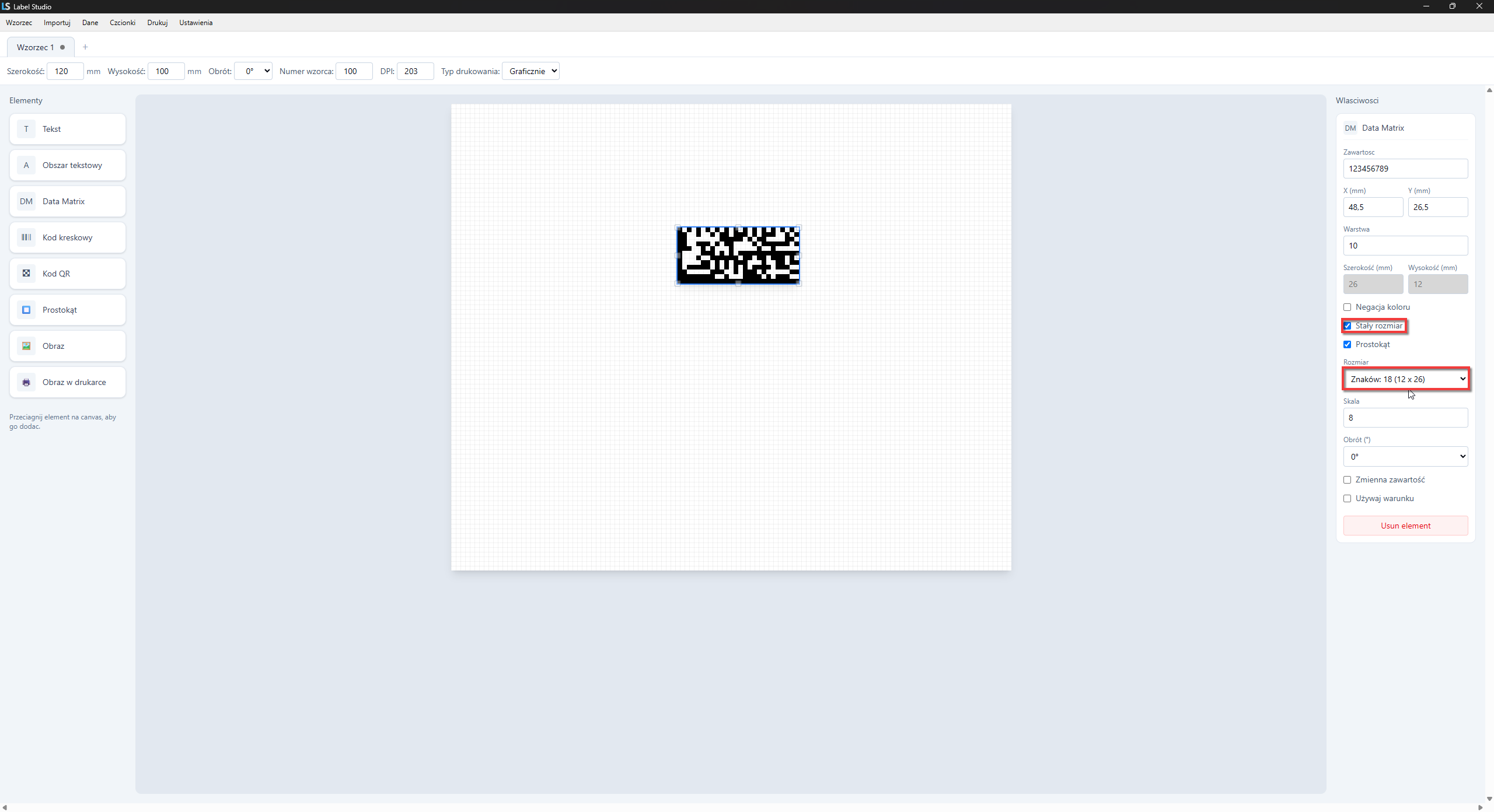This screenshot has height=812, width=1494.
Task: Enable the Używaj warunku checkbox
Action: (1347, 499)
